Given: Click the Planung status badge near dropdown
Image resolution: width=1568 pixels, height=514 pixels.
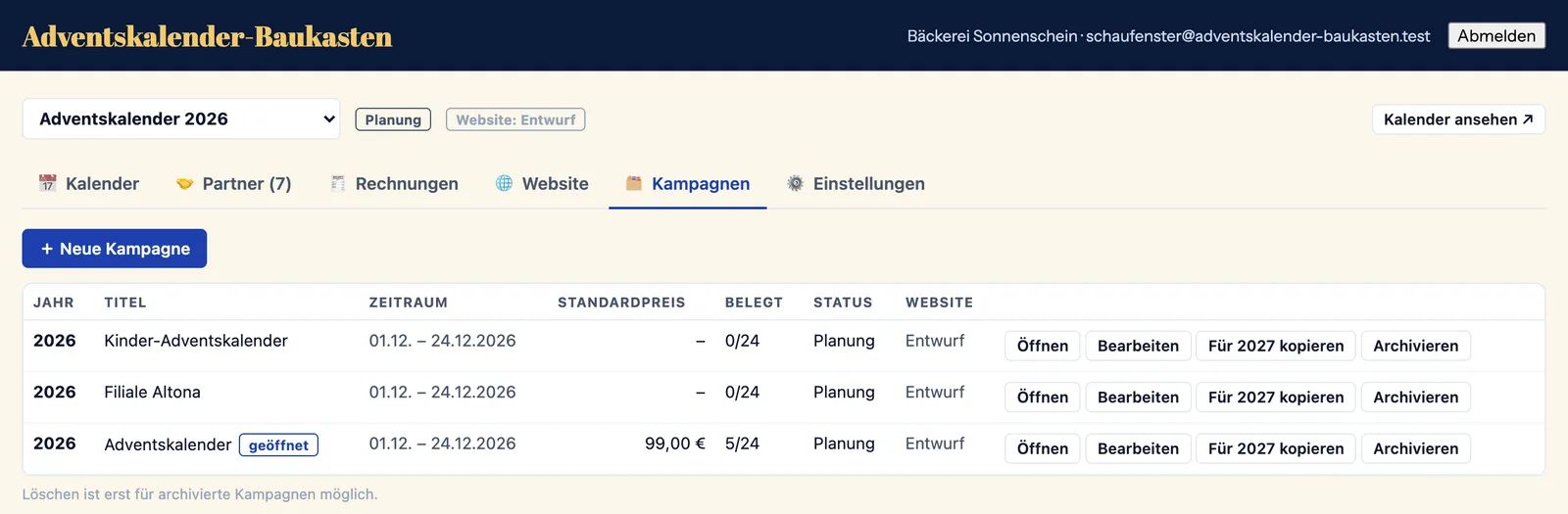Looking at the screenshot, I should coord(393,119).
